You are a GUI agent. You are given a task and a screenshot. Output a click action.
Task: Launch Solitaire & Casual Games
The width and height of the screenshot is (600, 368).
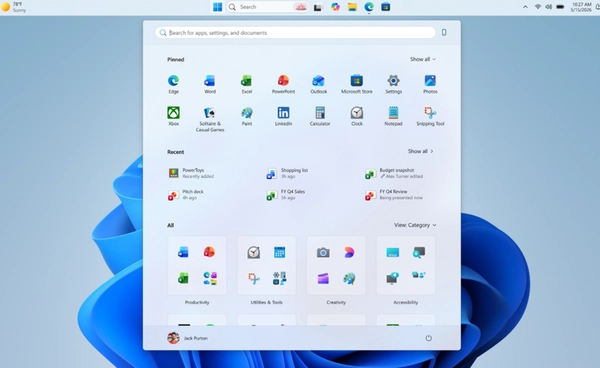click(x=210, y=119)
